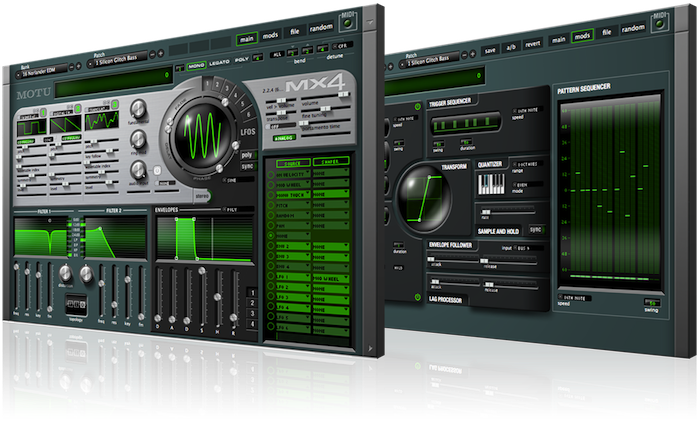Open the Patch dropdown in mods window
The height and width of the screenshot is (435, 700).
coord(429,61)
